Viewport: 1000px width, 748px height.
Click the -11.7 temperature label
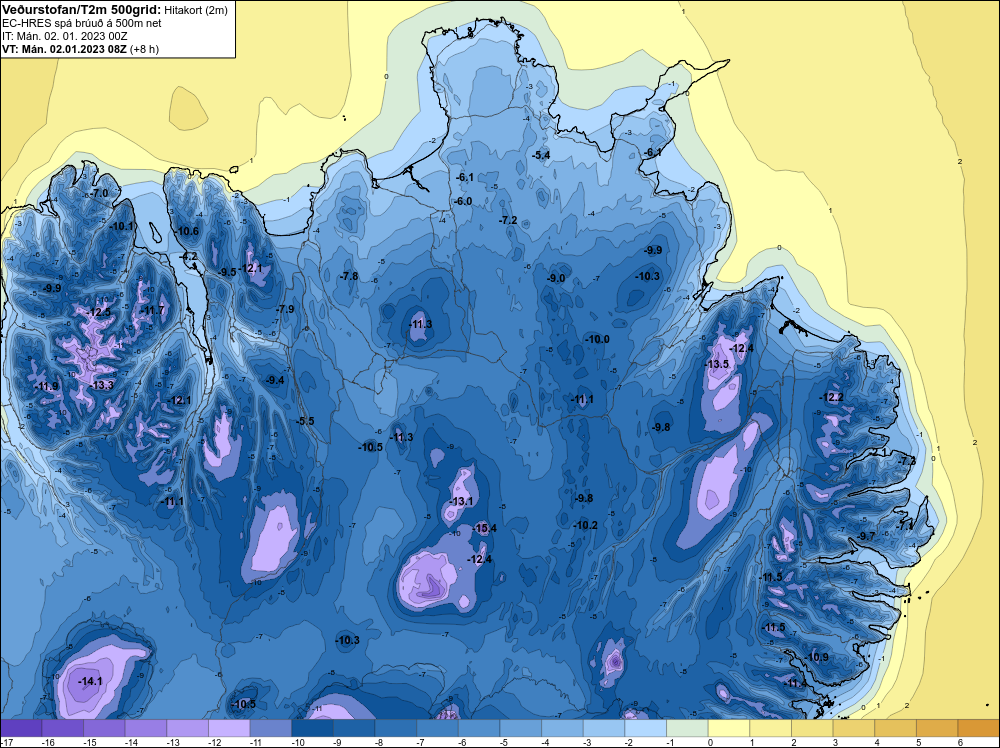click(152, 311)
